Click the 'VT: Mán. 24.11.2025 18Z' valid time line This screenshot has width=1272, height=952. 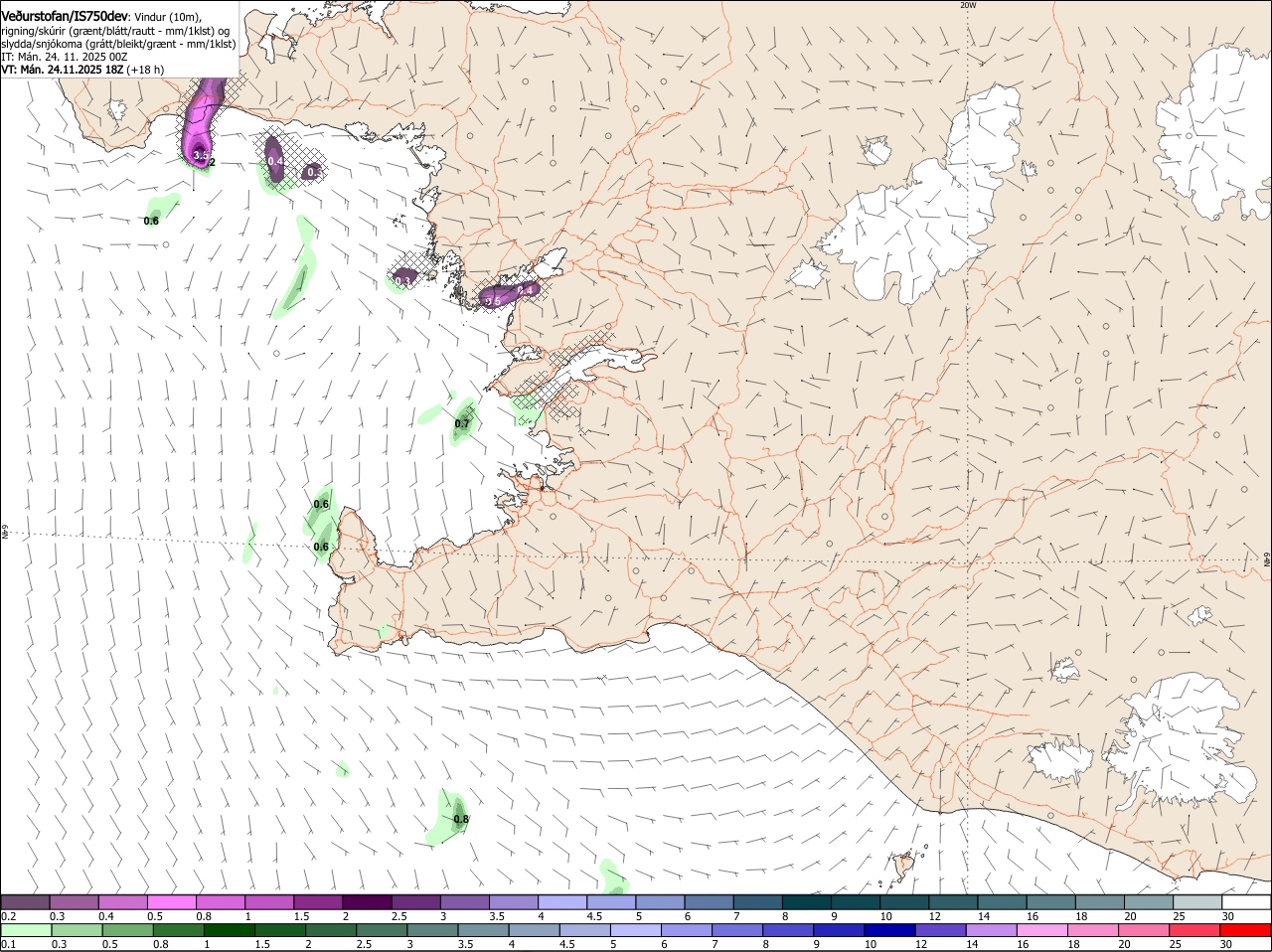82,70
